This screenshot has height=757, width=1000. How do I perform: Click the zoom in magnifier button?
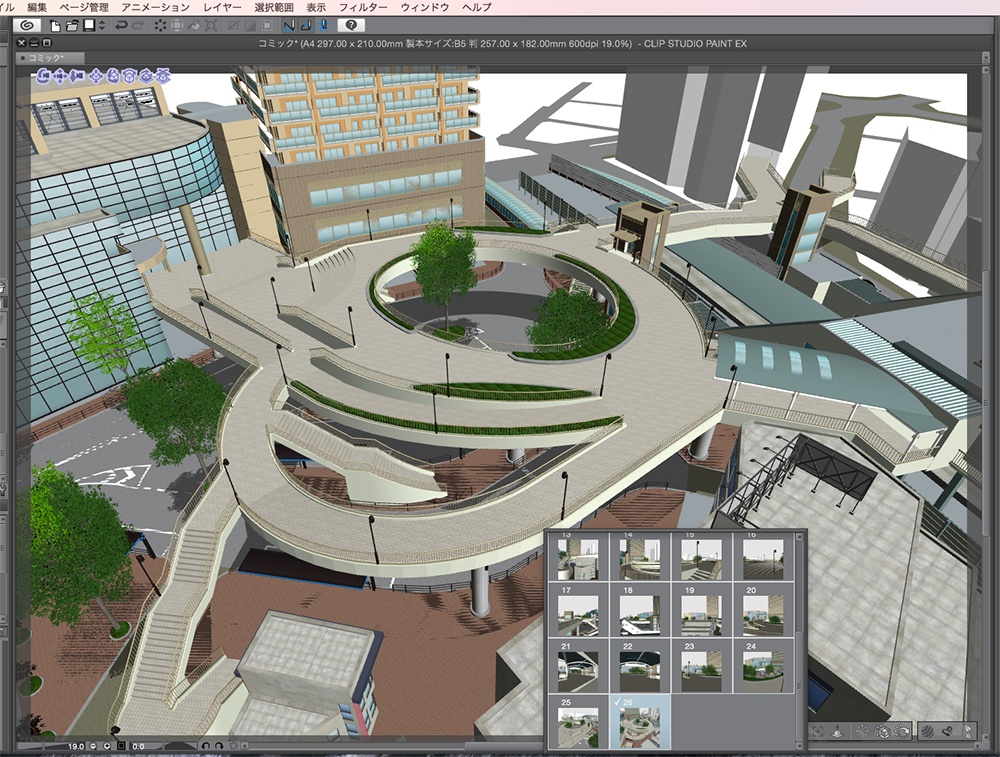[x=107, y=746]
